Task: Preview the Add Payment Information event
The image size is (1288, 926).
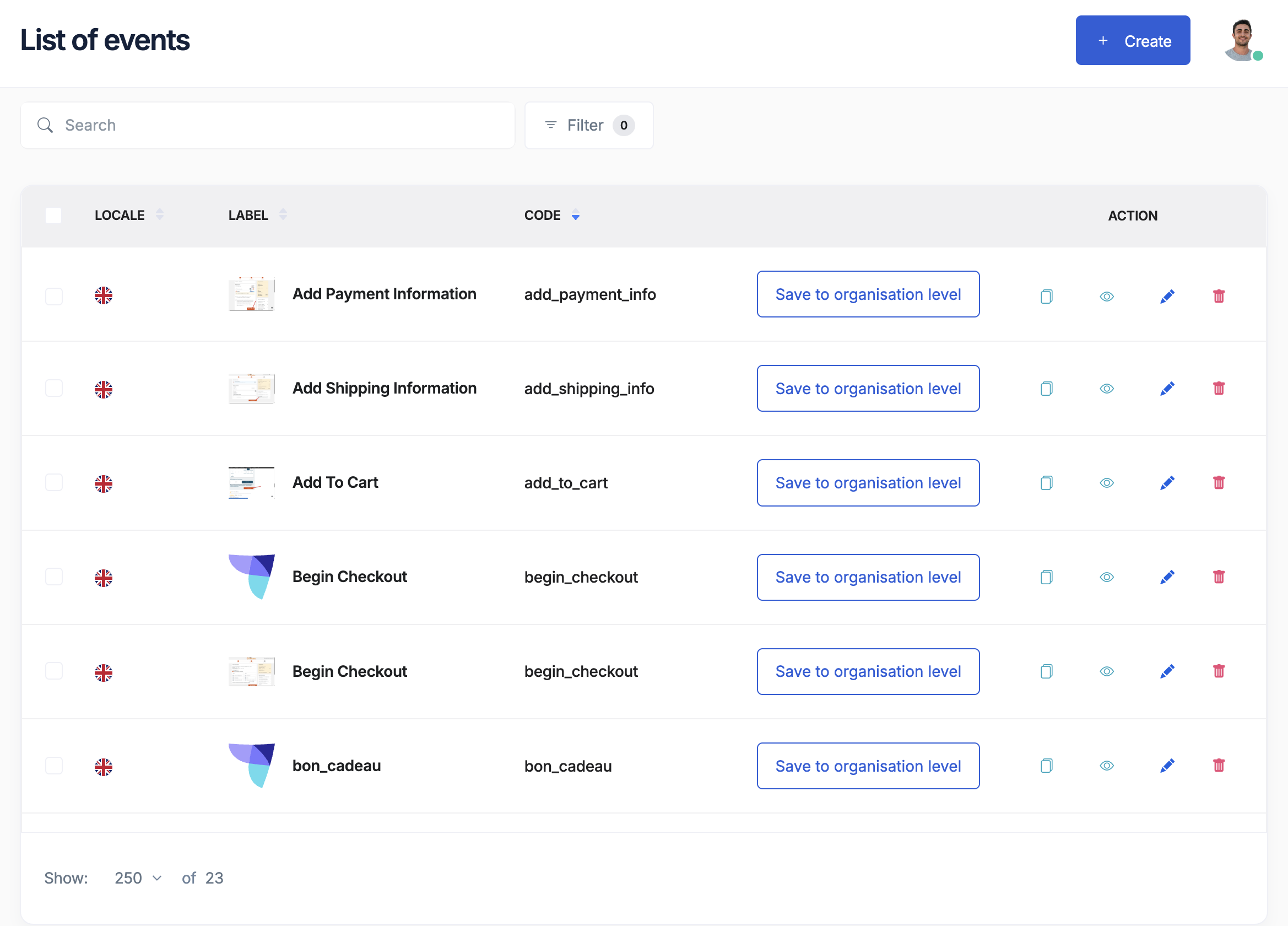Action: pyautogui.click(x=1106, y=296)
